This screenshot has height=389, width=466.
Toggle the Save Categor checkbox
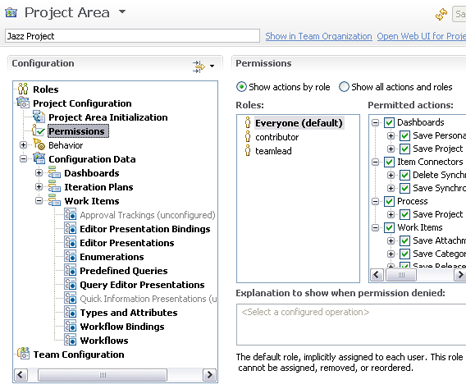pos(405,254)
